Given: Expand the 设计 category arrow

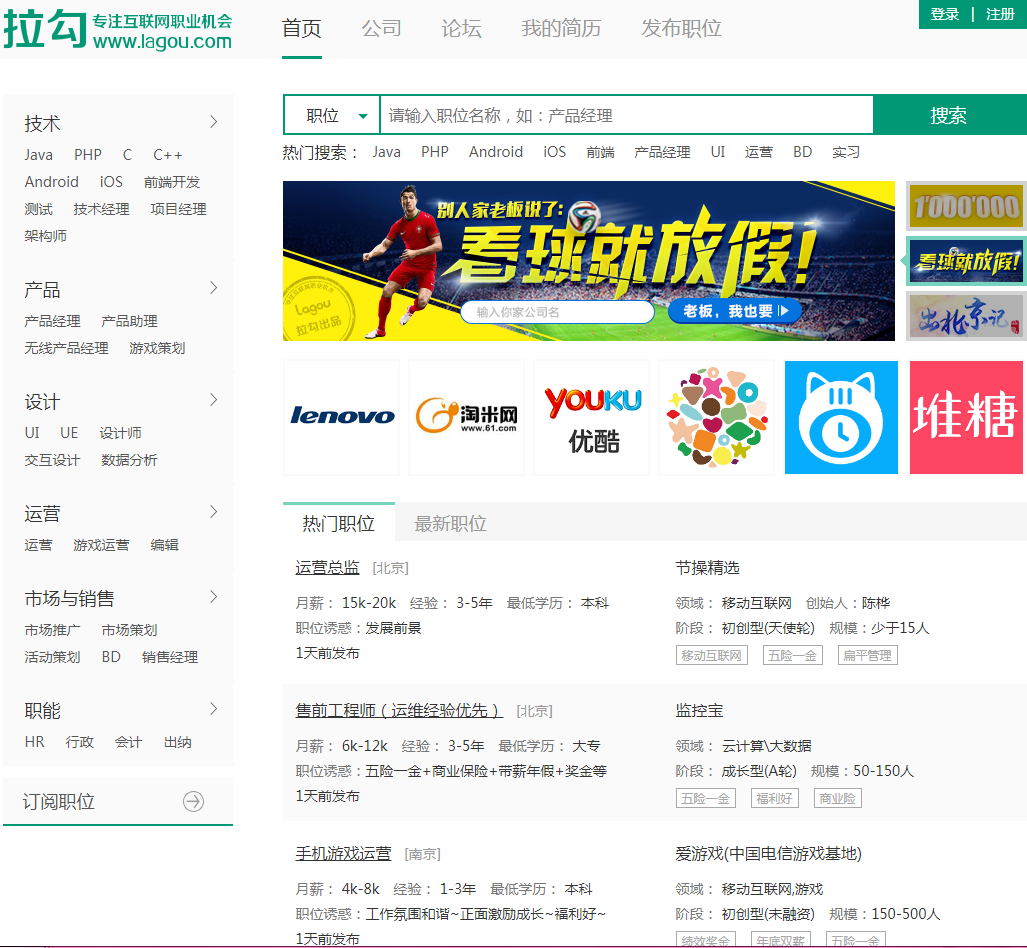Looking at the screenshot, I should pos(214,400).
